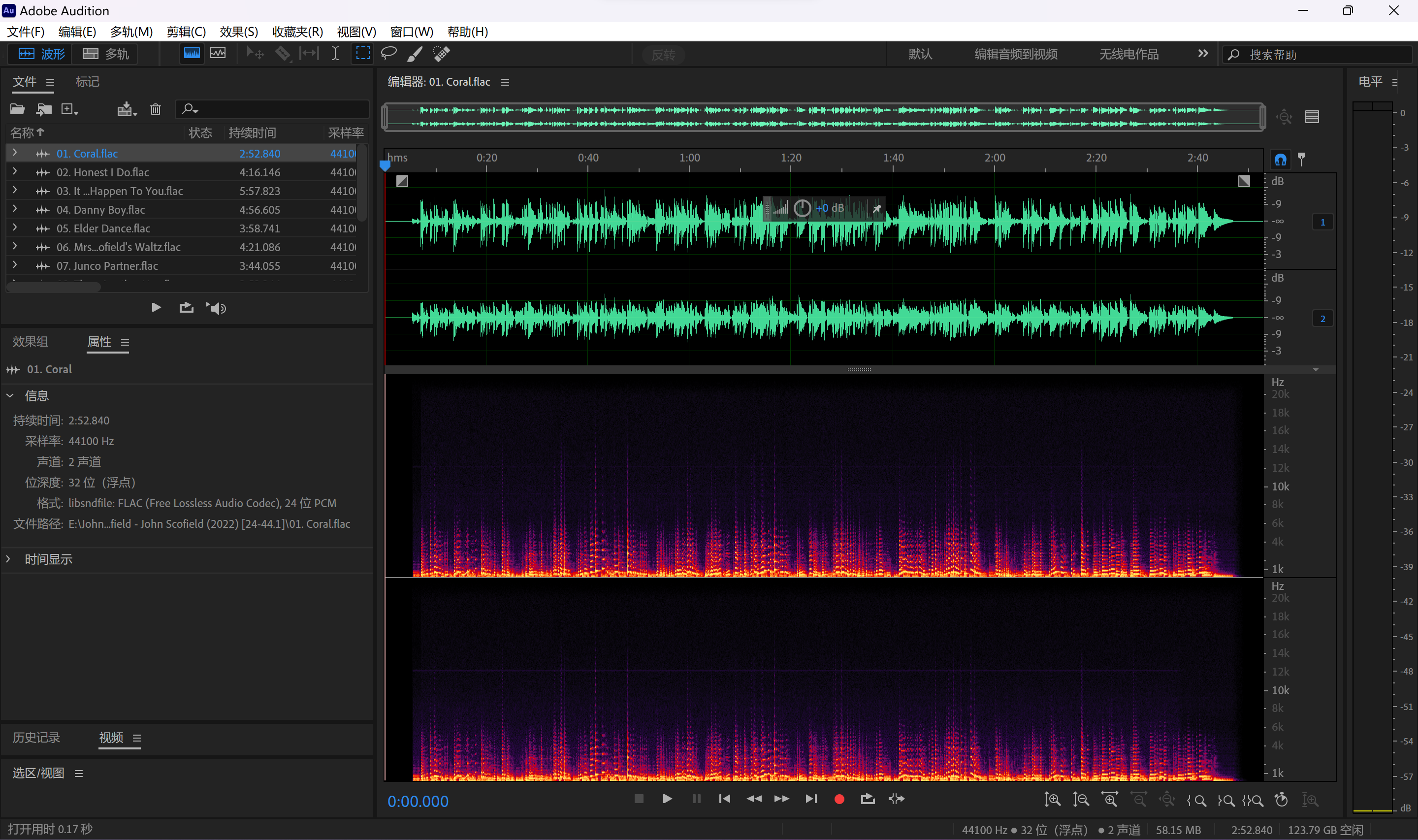Switch to the 标记 tab

point(87,82)
